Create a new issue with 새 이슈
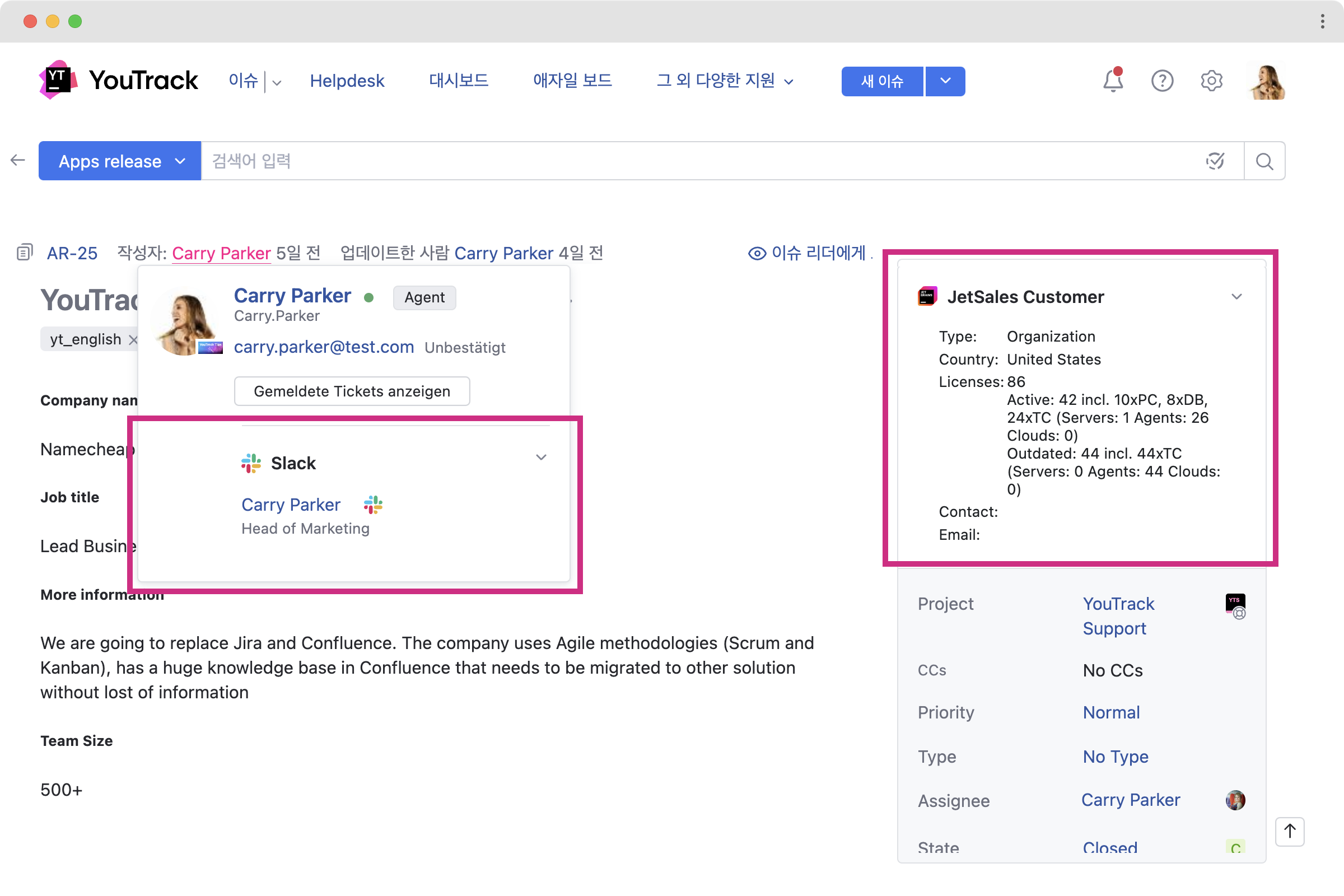 coord(883,81)
